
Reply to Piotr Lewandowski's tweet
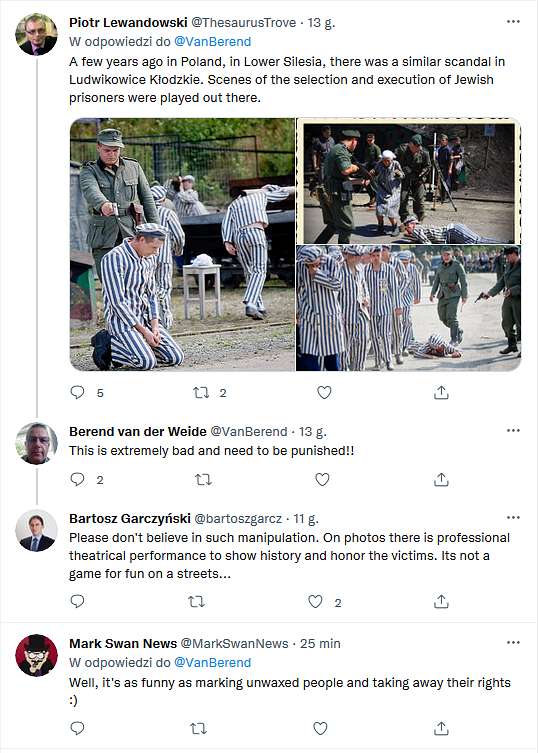click(x=77, y=392)
